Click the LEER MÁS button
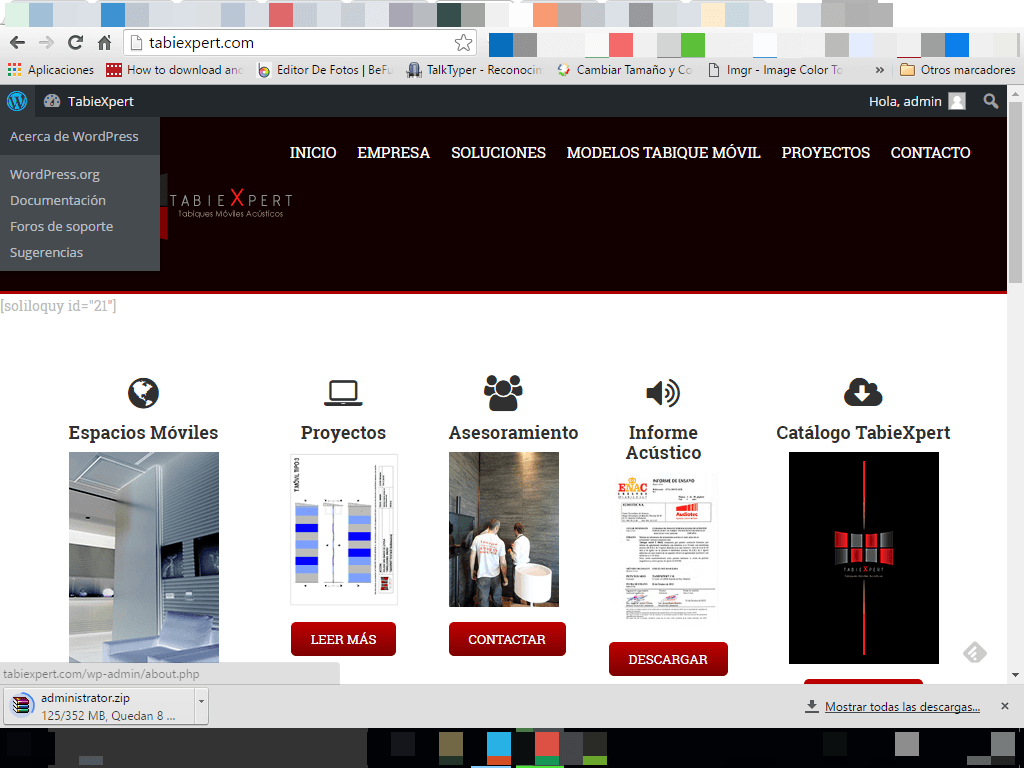 click(343, 639)
